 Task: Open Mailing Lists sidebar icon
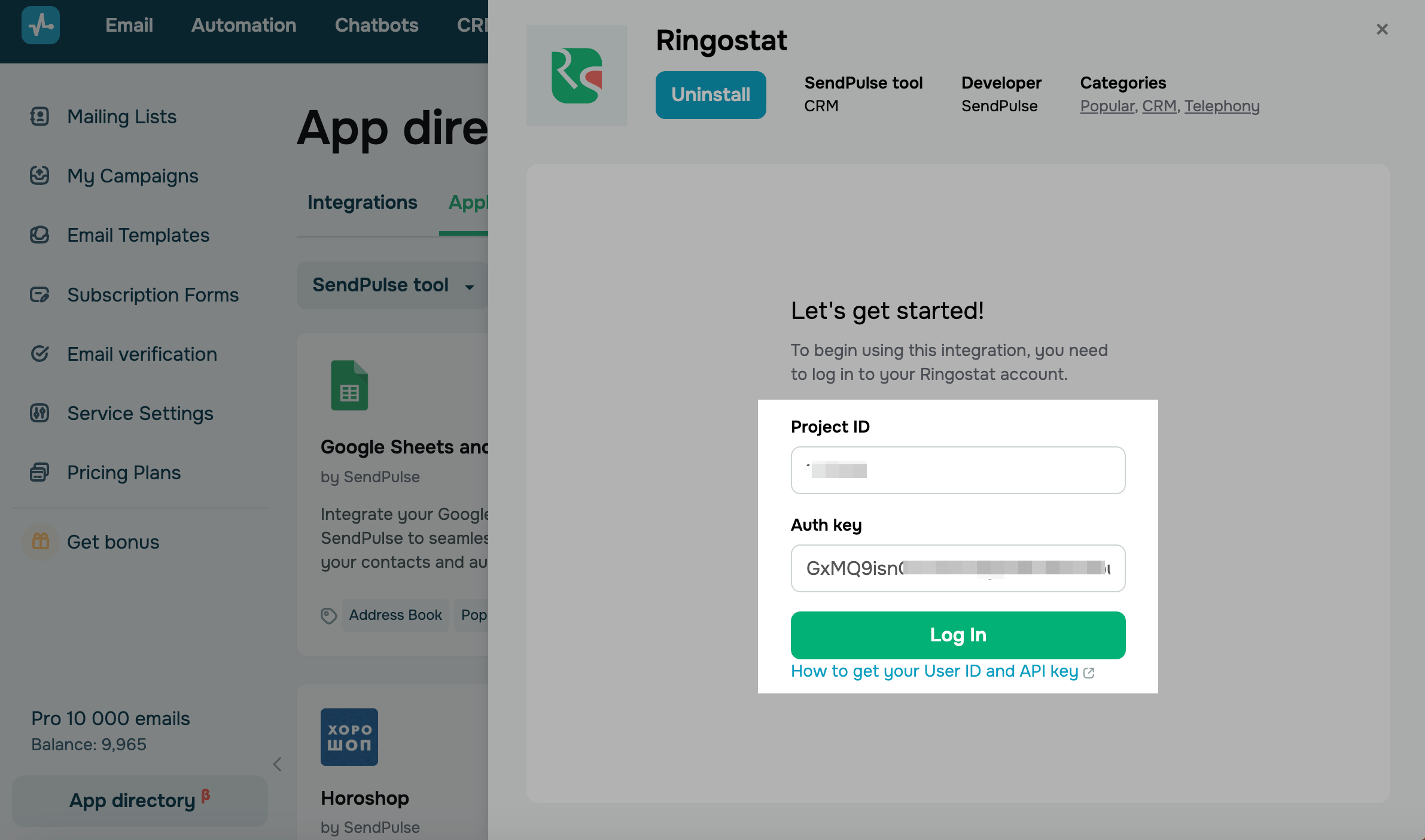(x=39, y=116)
